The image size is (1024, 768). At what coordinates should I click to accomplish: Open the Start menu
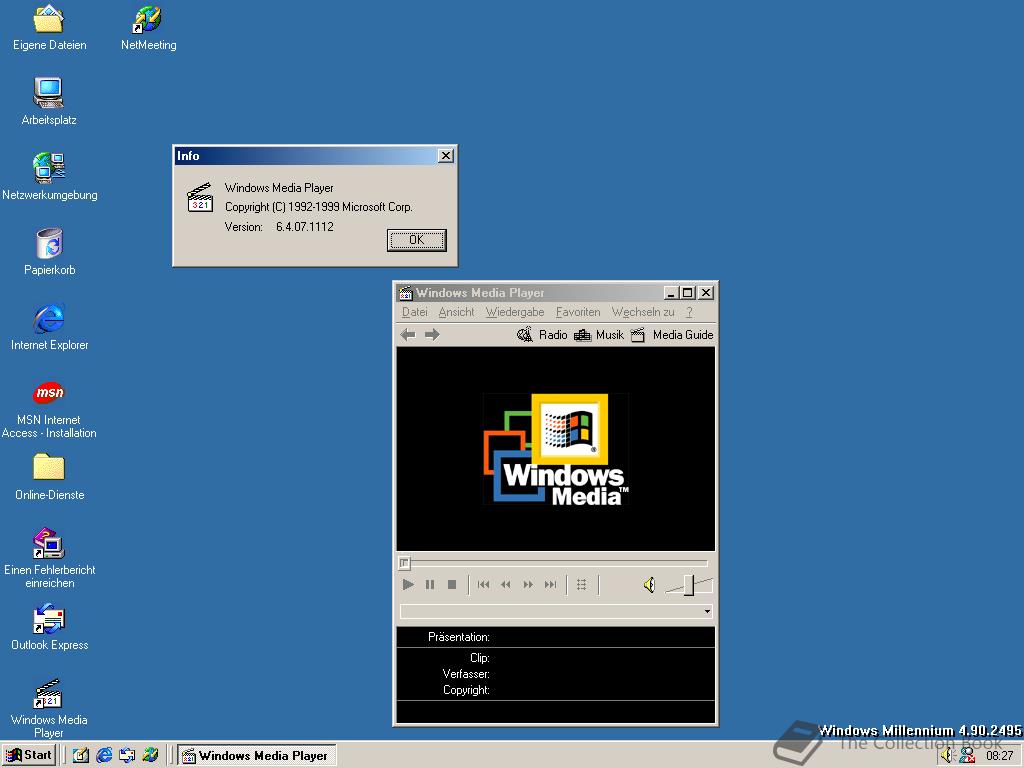(28, 755)
